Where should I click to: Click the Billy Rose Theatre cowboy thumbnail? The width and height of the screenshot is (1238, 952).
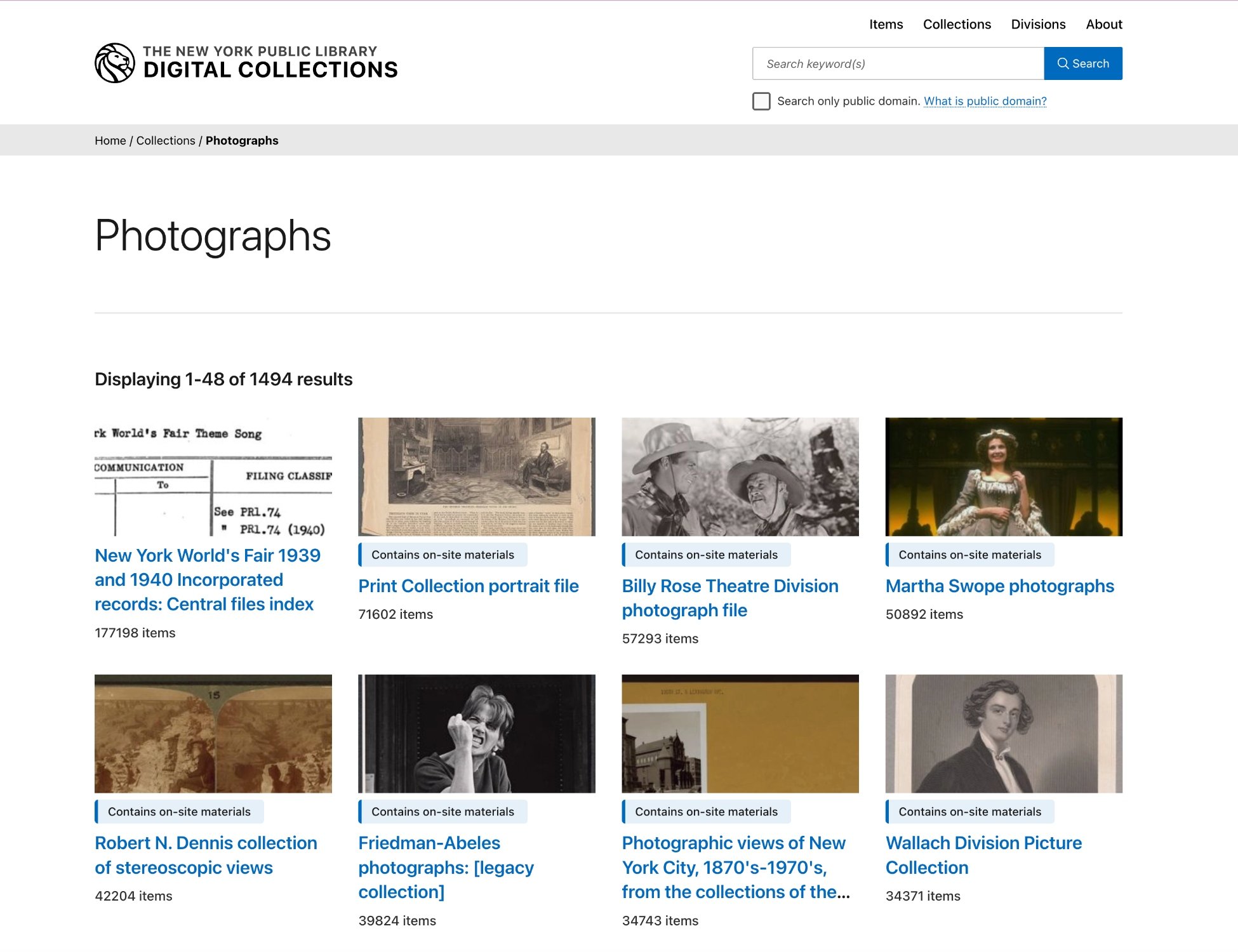740,477
